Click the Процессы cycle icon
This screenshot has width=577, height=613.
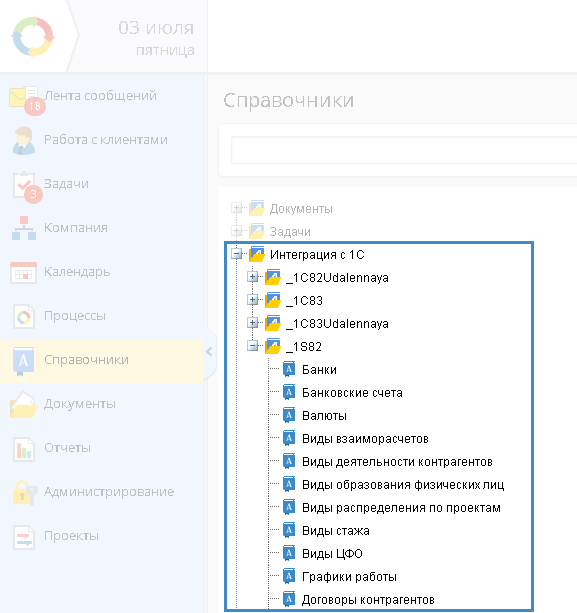click(x=24, y=316)
